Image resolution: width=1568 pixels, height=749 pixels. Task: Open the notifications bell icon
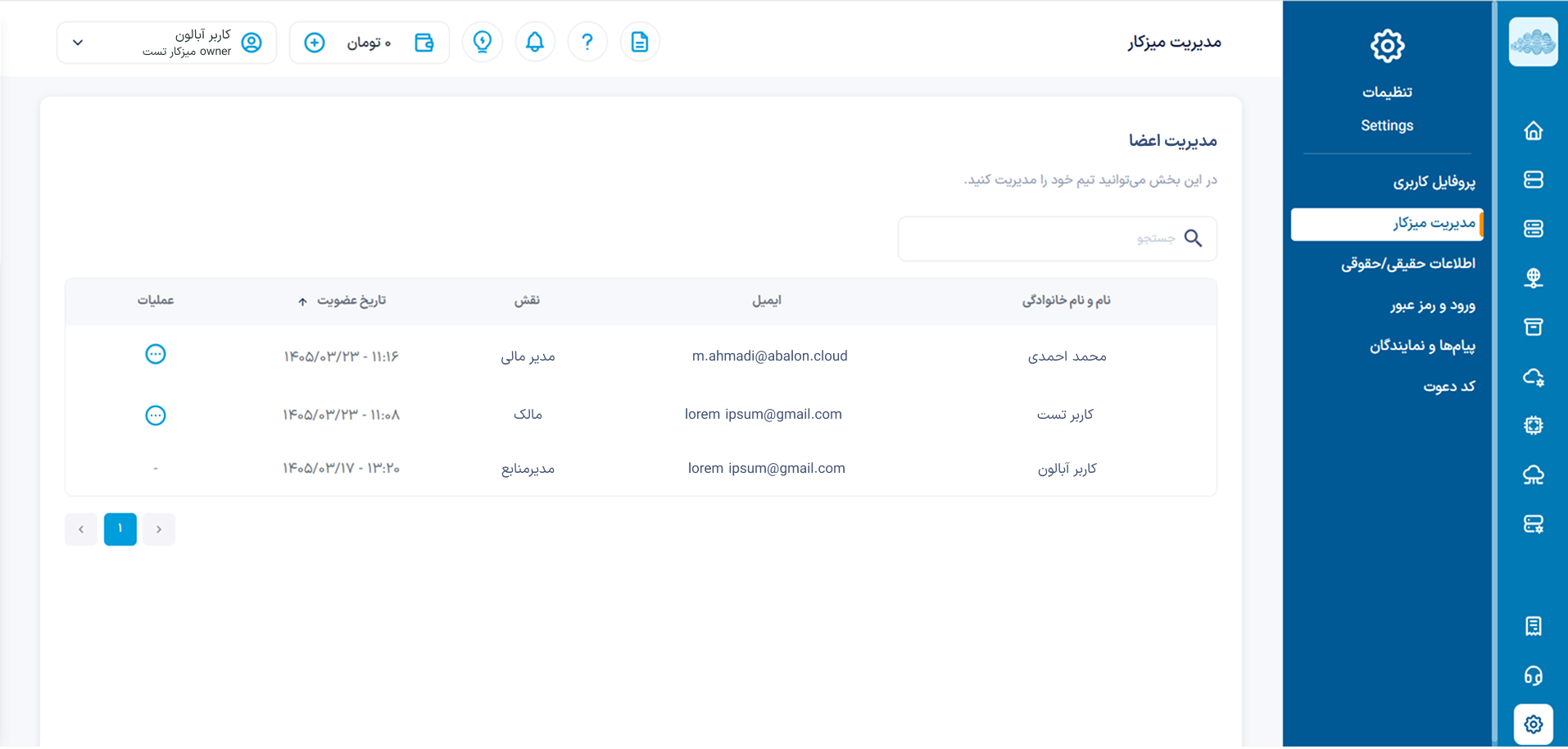click(535, 42)
